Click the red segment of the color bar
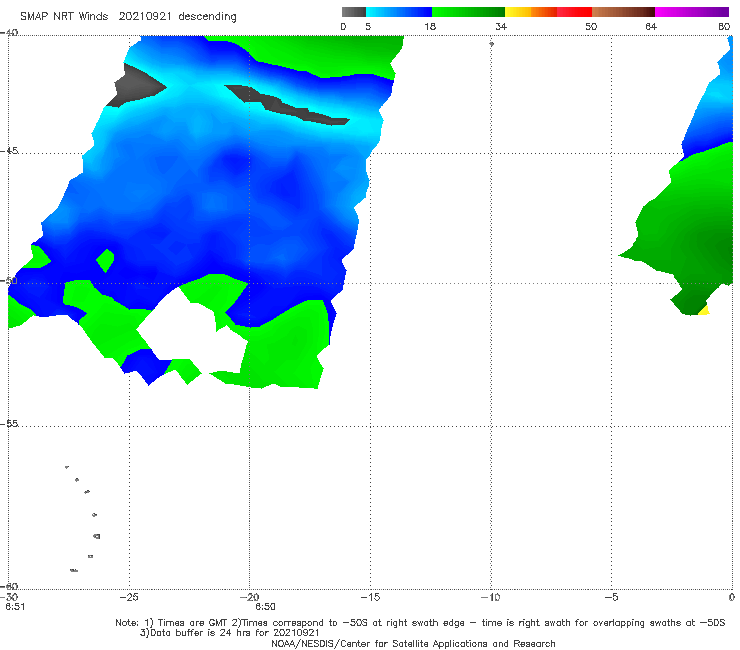This screenshot has width=740, height=650. coord(574,12)
